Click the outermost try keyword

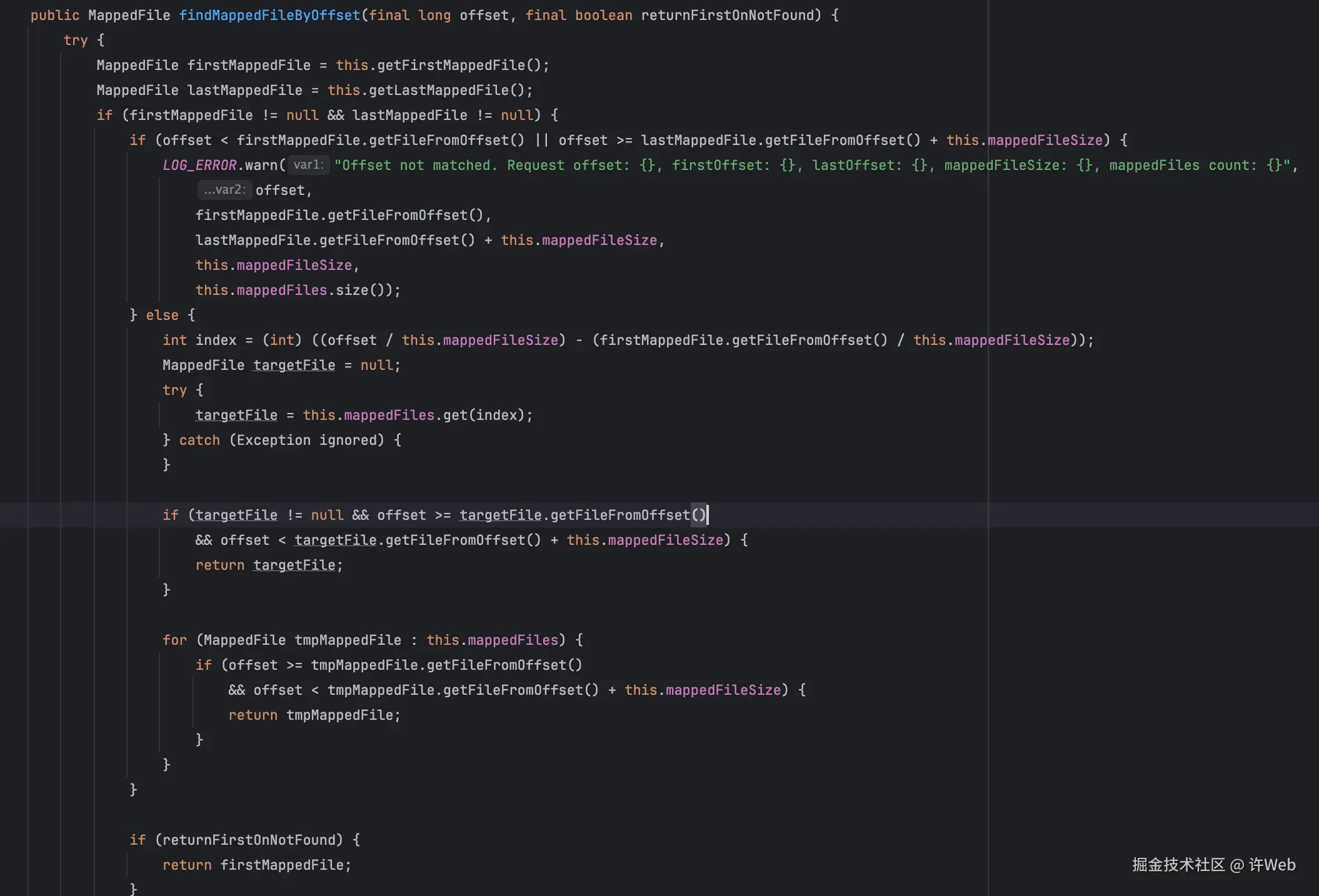(x=76, y=40)
